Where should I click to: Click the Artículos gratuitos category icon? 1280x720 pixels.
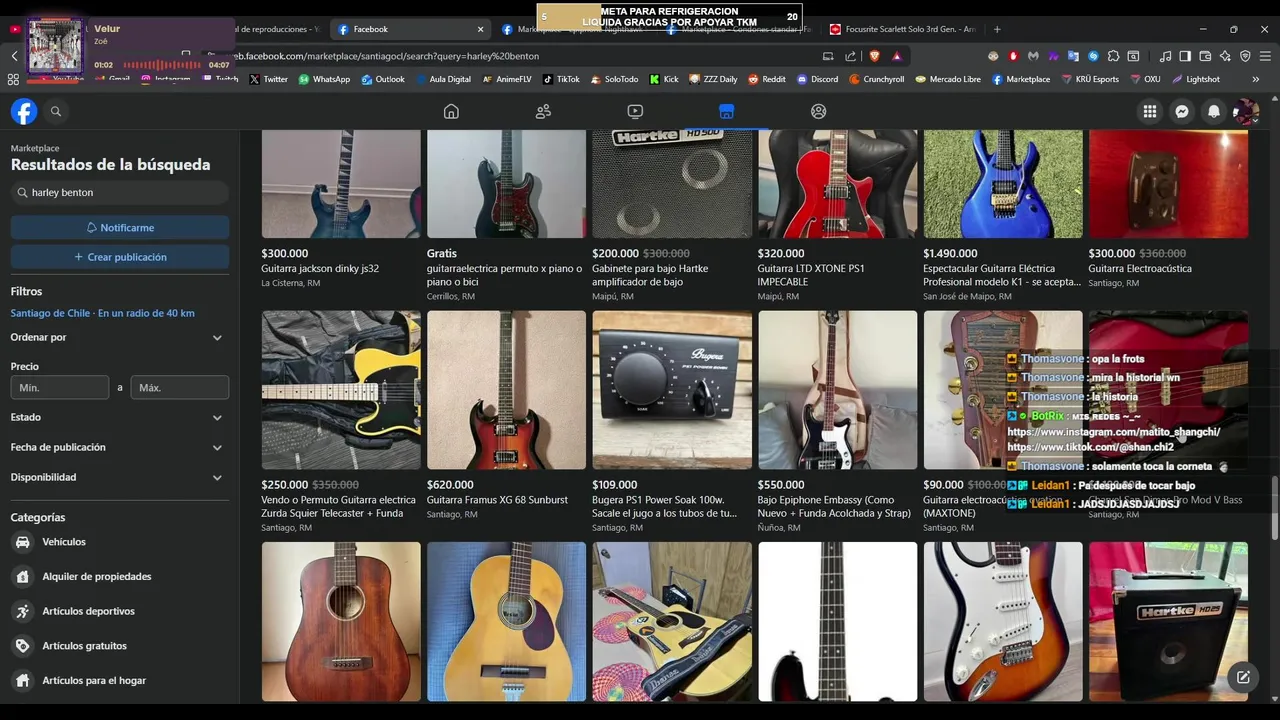point(22,646)
